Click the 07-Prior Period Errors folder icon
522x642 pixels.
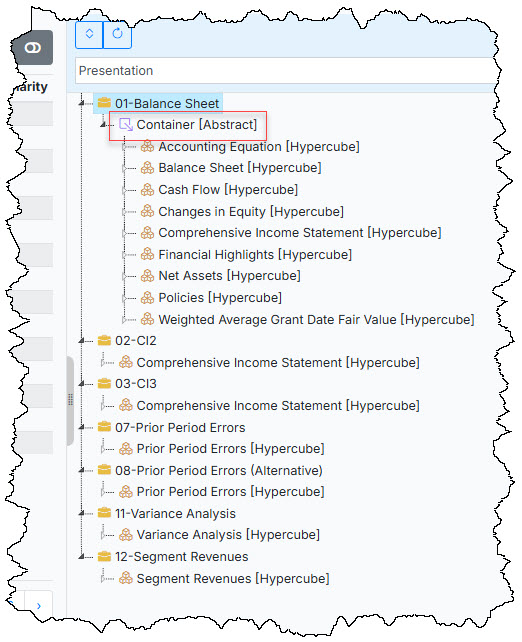(104, 427)
